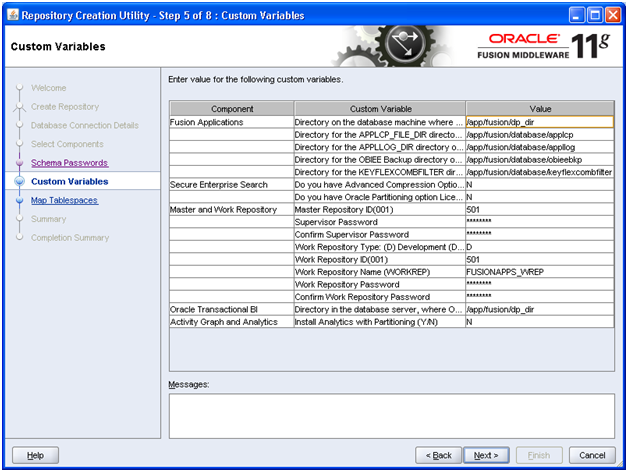Click the 'Directory for the APPLCP_FILE_DIR' variable cell
This screenshot has height=472, width=628.
[x=380, y=135]
